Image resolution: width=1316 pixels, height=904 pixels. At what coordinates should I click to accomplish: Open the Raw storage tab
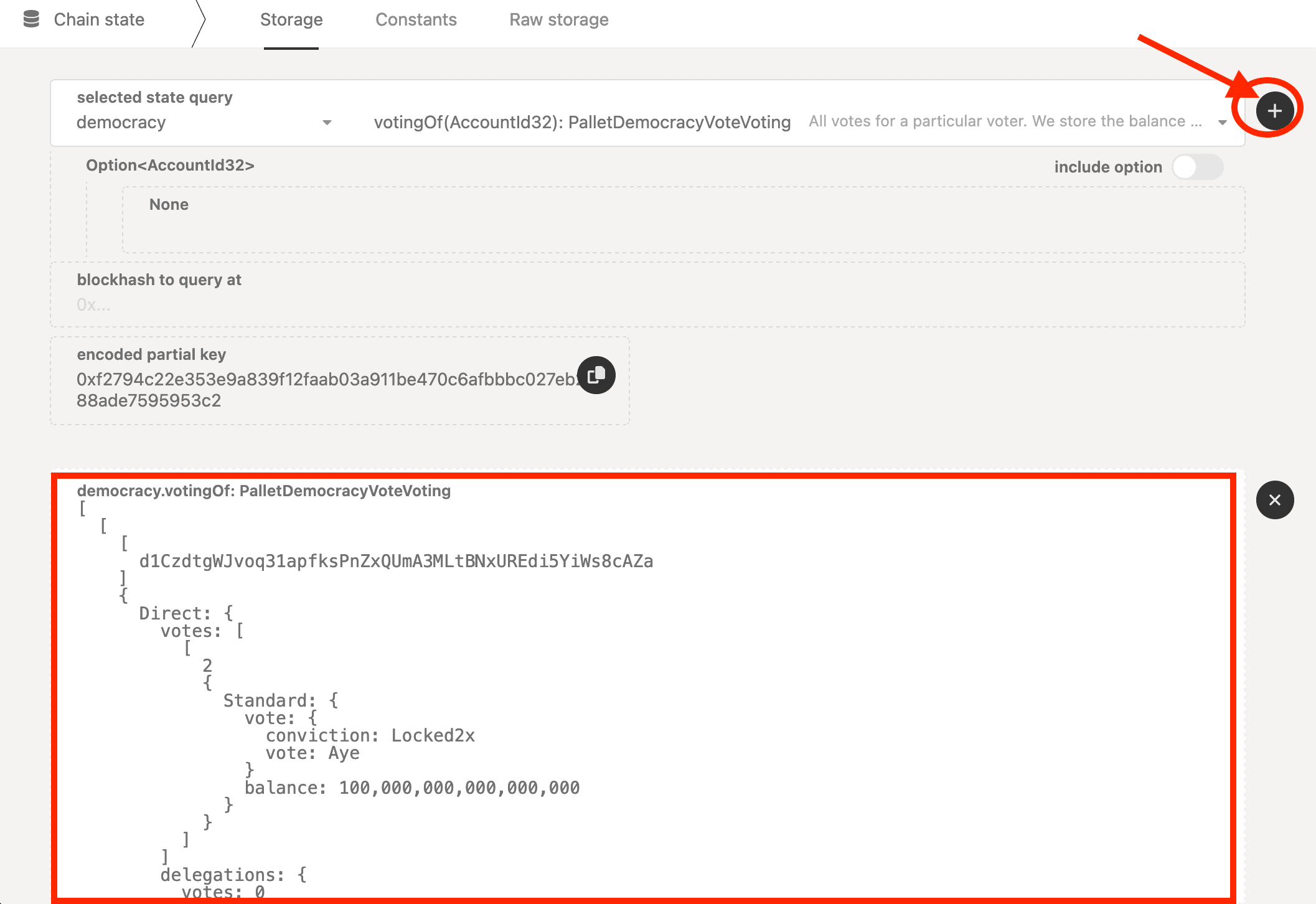pos(558,19)
